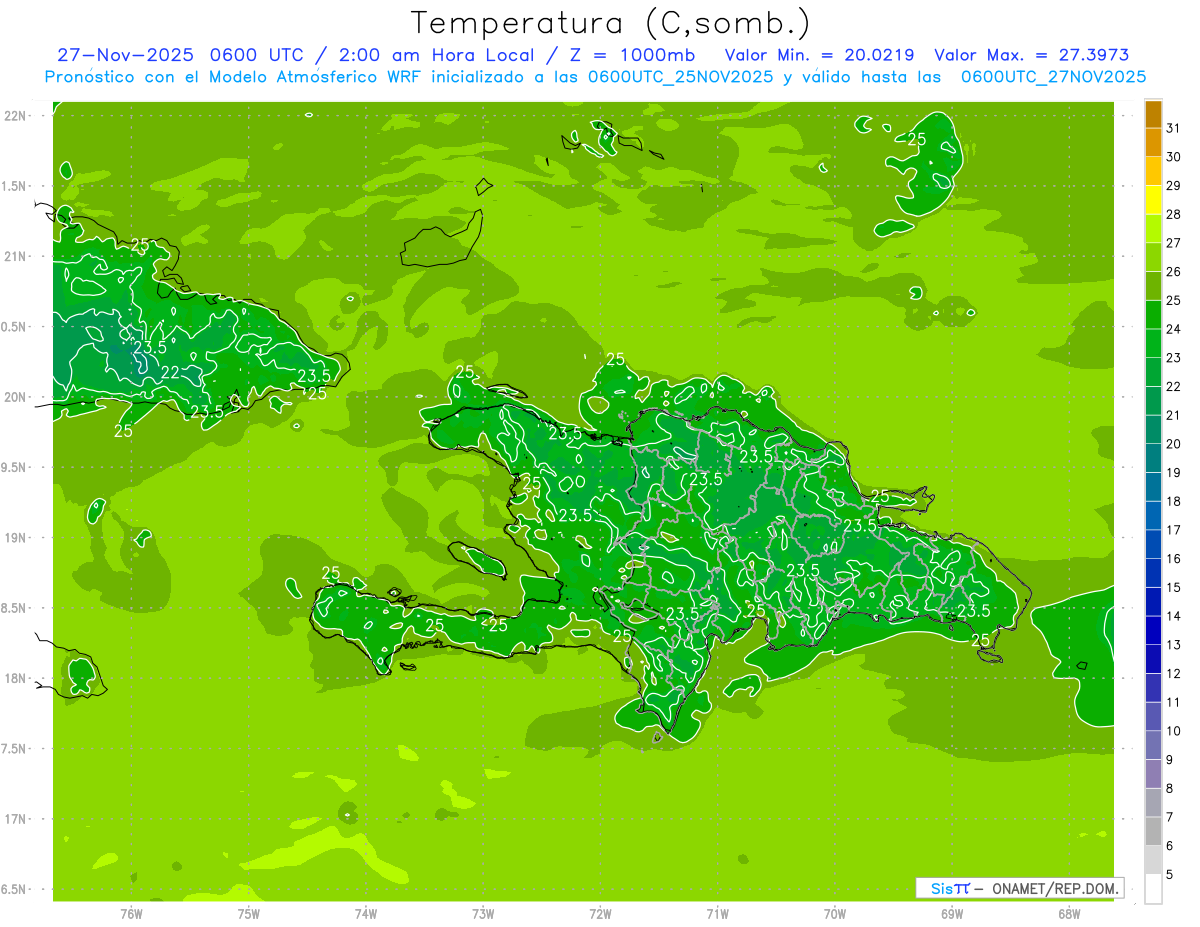Viewport: 1200px width, 927px height.
Task: Click the '17N' latitude axis label
Action: 14,819
